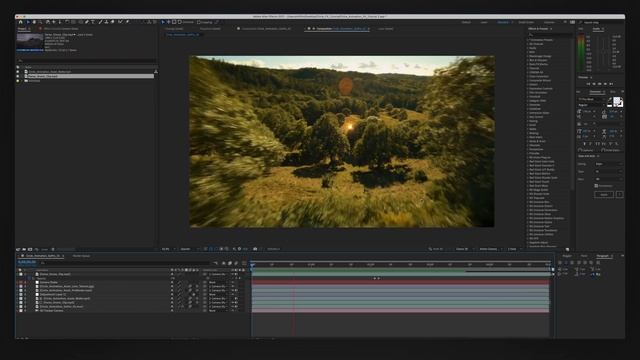Click the Apply button in right panel
The image size is (640, 360).
tap(604, 194)
